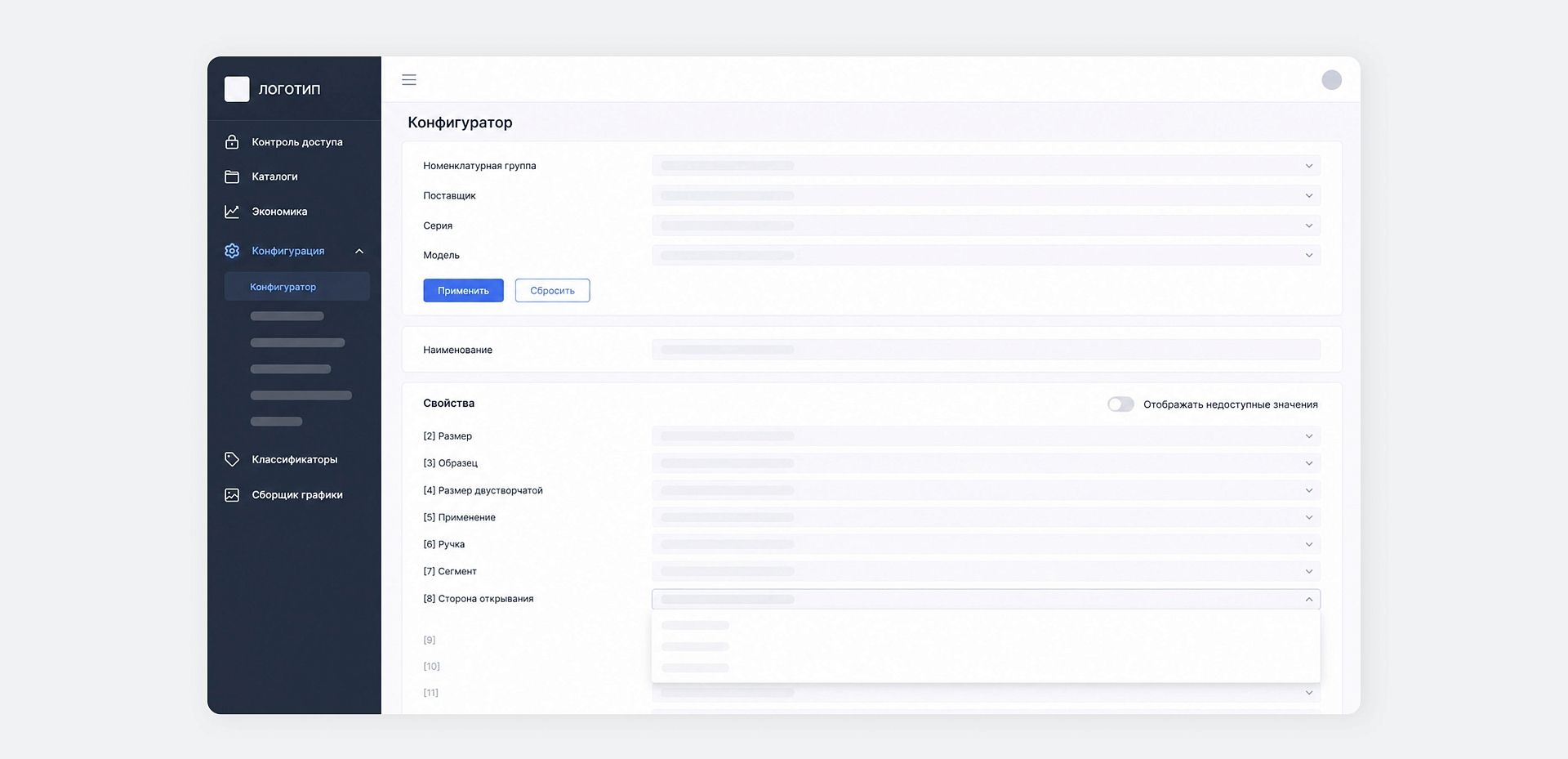This screenshot has height=759, width=1568.
Task: Click the chart icon beside Экономика
Action: [x=232, y=212]
